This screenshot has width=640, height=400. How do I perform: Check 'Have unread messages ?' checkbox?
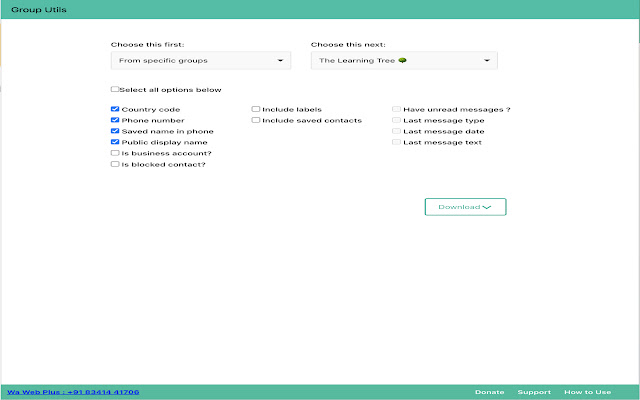click(x=396, y=109)
